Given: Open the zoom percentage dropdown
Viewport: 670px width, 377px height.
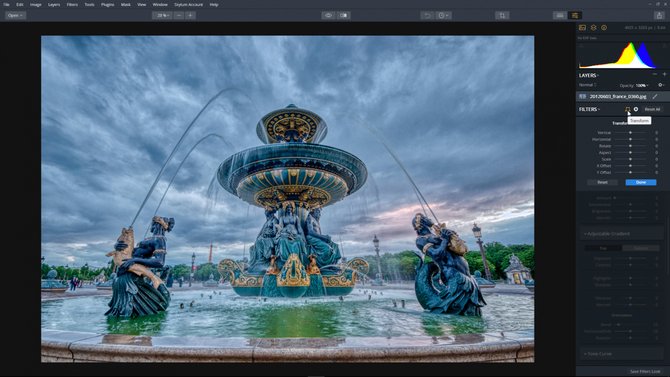Looking at the screenshot, I should click(x=162, y=15).
